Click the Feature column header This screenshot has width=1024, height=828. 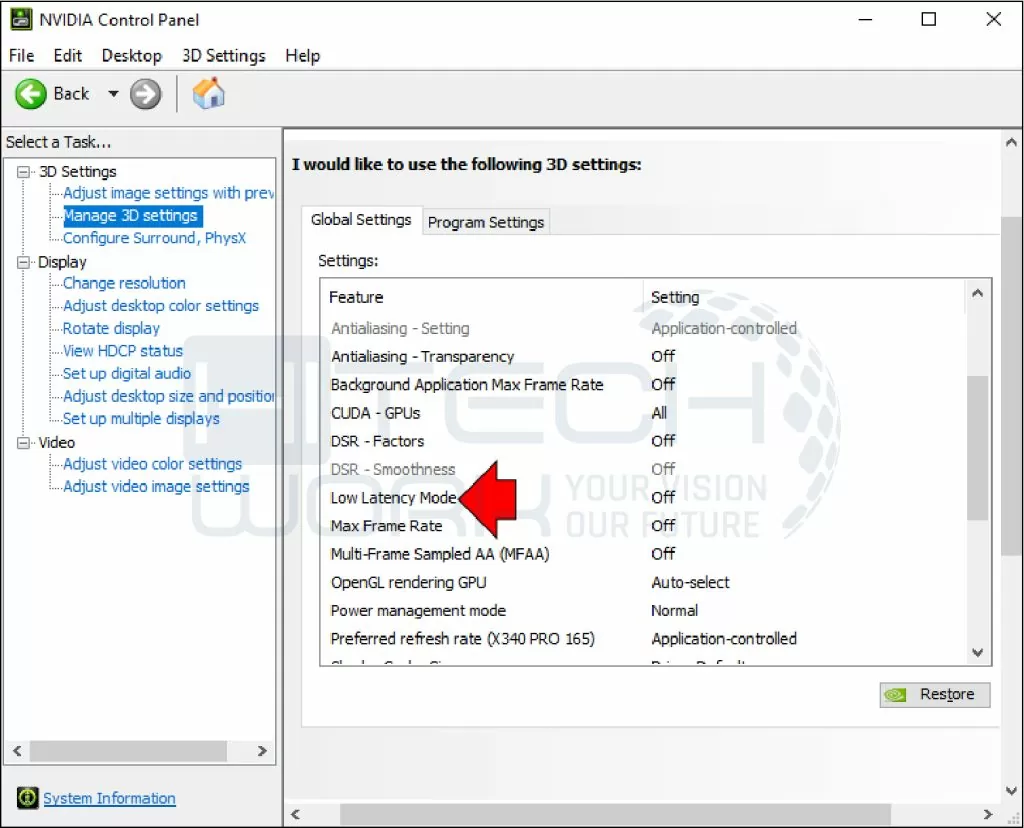[x=356, y=298]
